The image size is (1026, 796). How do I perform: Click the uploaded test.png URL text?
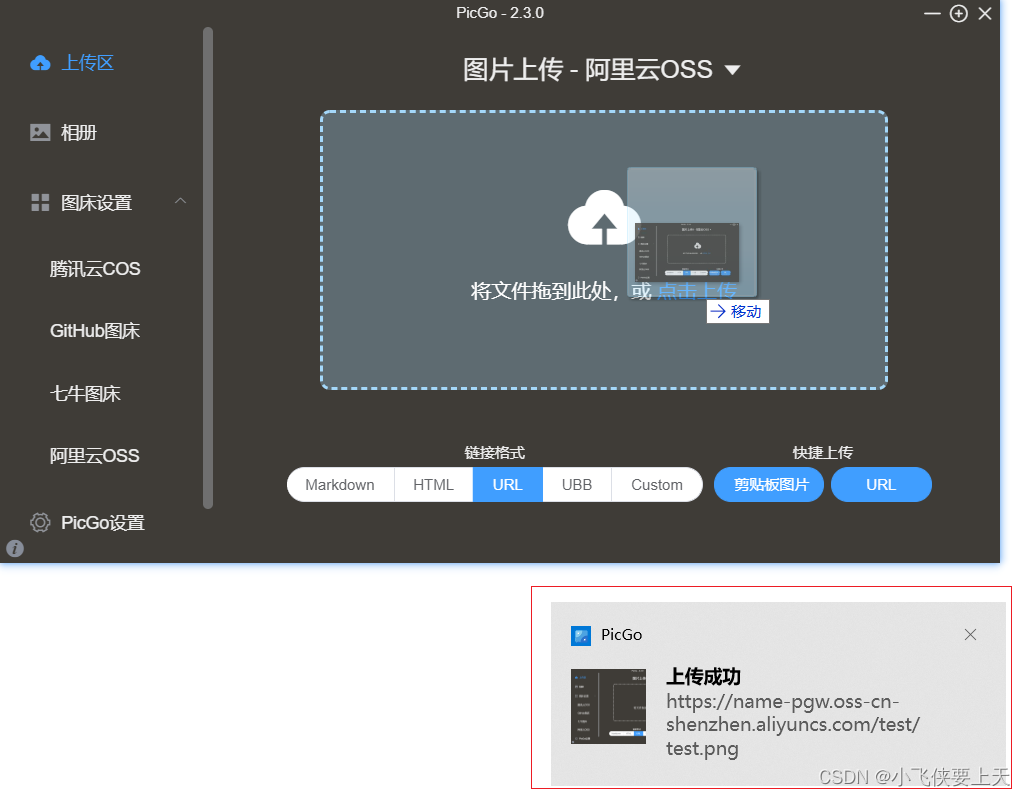point(793,725)
